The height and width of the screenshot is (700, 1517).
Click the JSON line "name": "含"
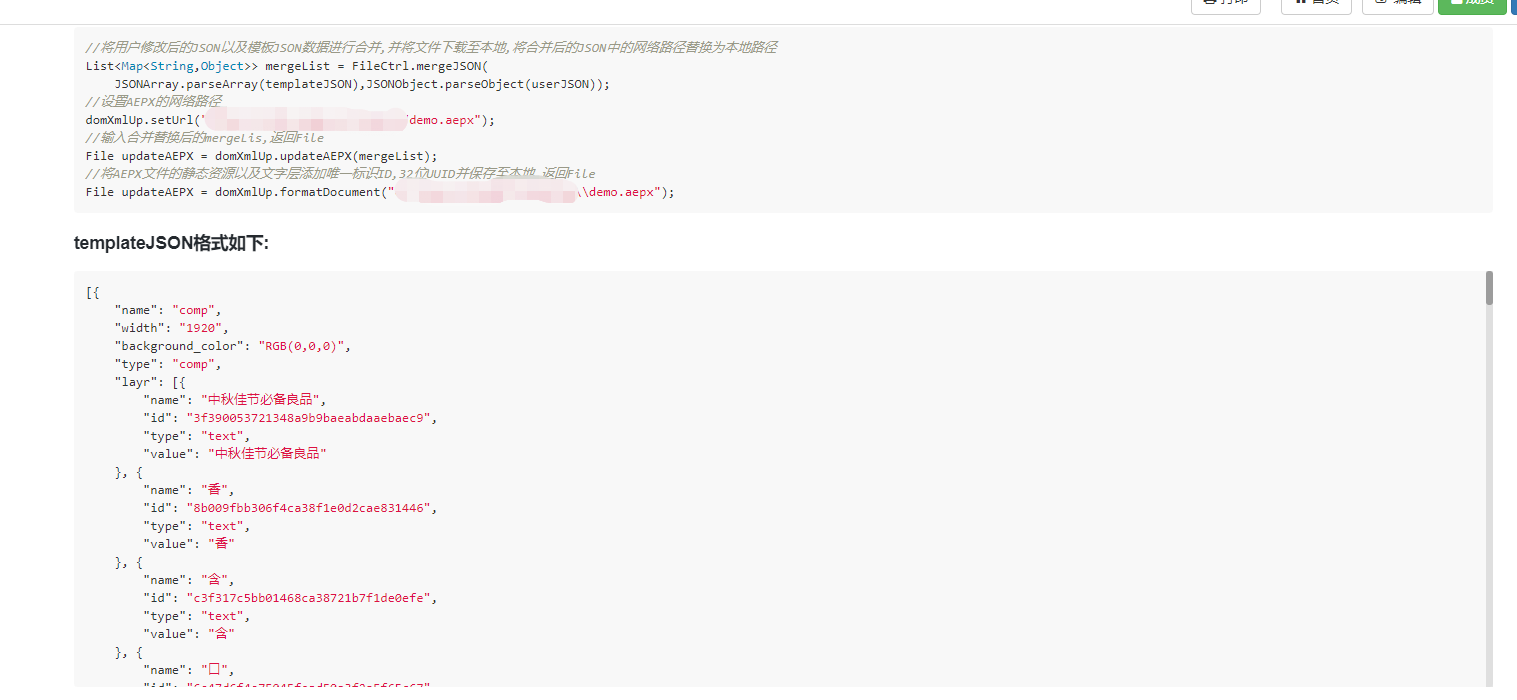coord(189,580)
